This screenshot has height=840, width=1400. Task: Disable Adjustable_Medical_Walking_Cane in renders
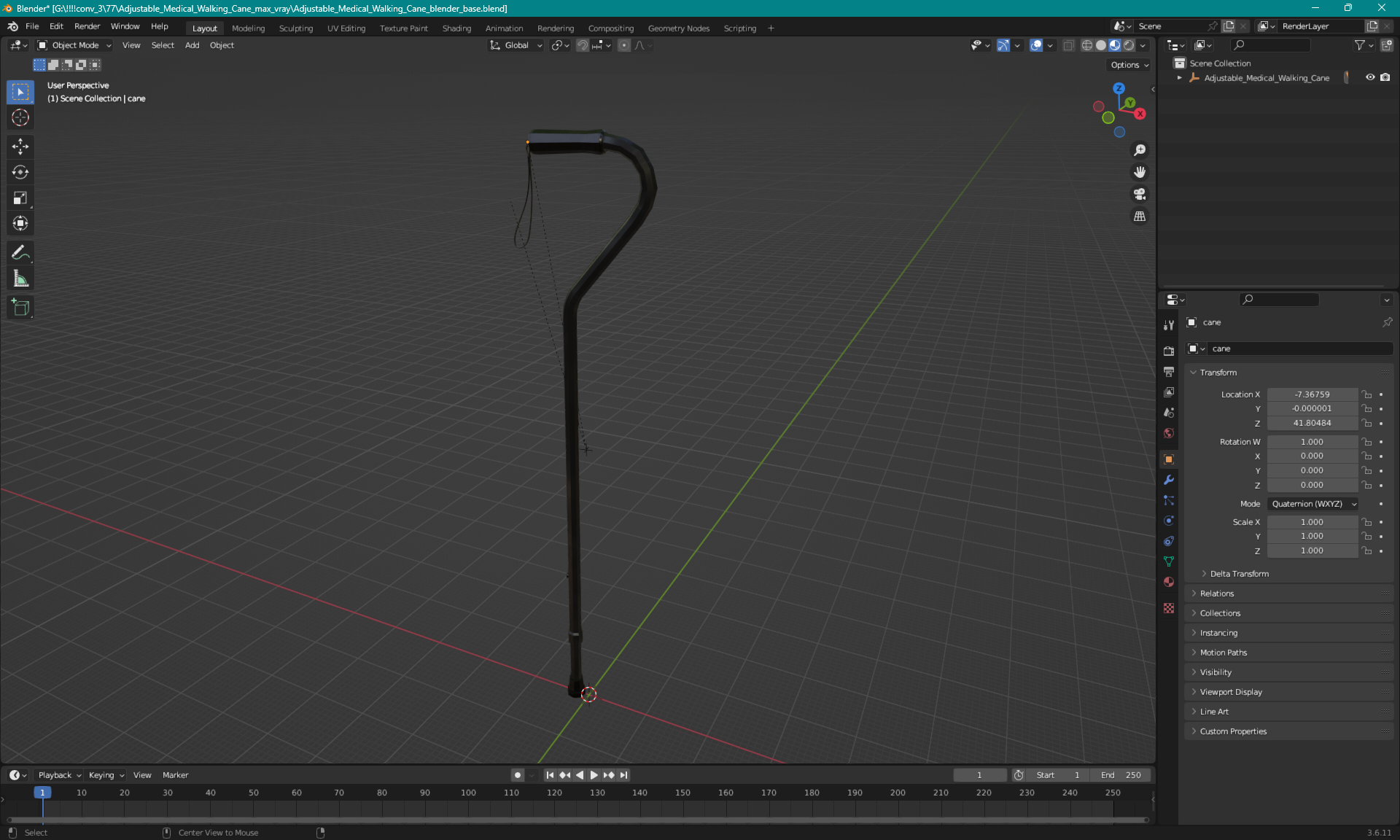pos(1385,77)
